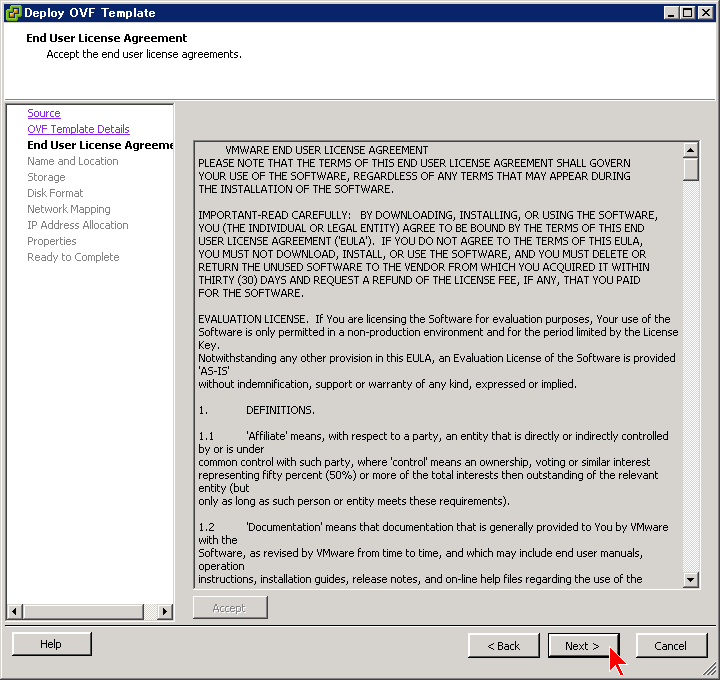720x680 pixels.
Task: Click EULA scrollbar down arrow
Action: click(691, 579)
